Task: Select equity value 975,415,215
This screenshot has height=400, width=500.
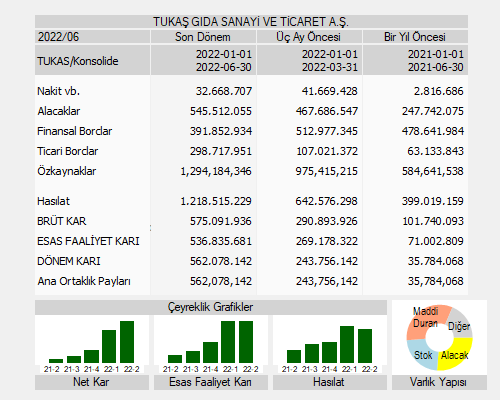Action: point(327,171)
